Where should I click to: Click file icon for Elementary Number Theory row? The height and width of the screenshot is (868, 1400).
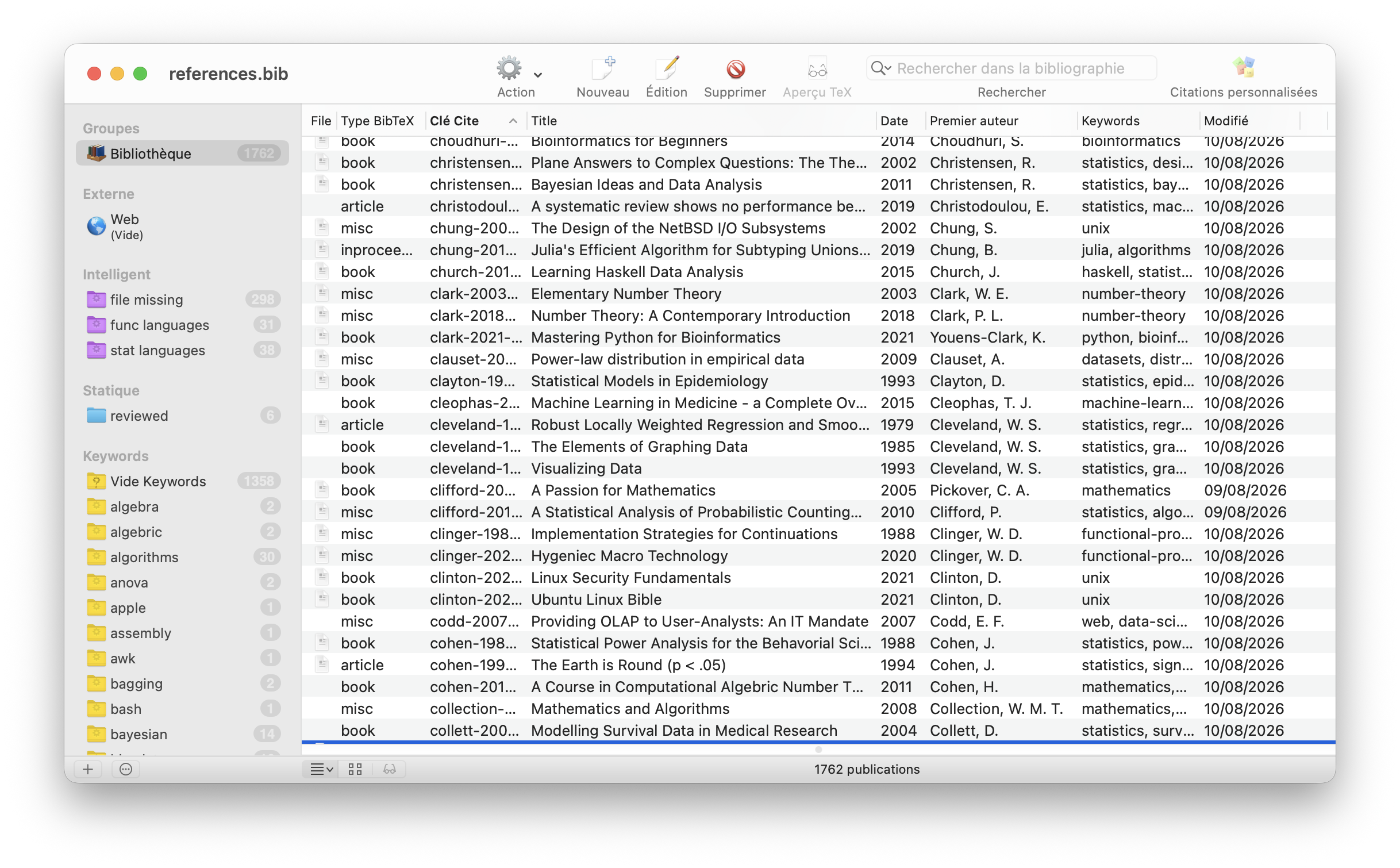point(322,293)
